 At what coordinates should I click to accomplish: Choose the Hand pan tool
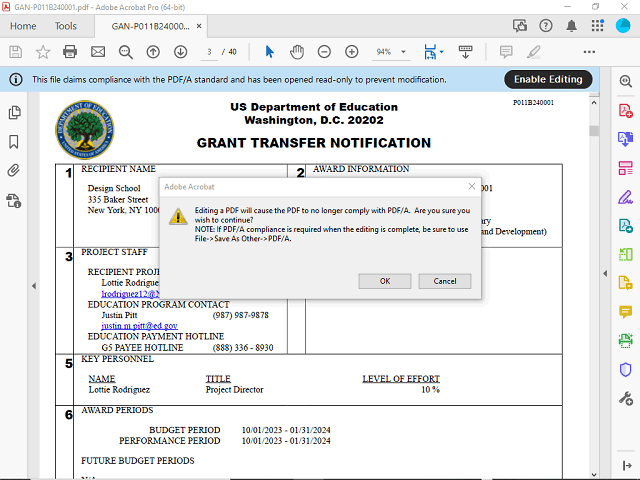297,52
